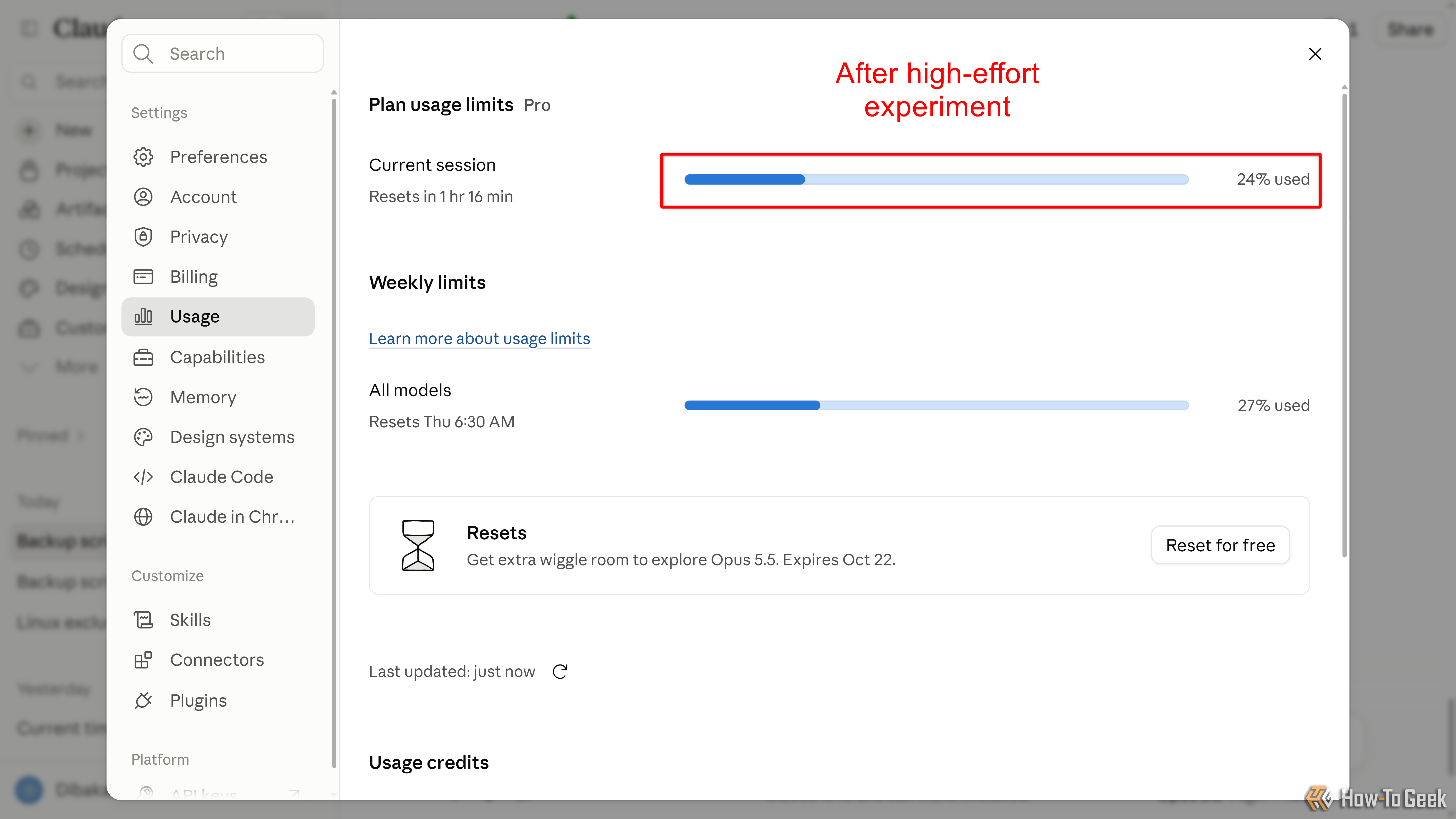Go to the Privacy settings section
This screenshot has width=1456, height=819.
218,237
